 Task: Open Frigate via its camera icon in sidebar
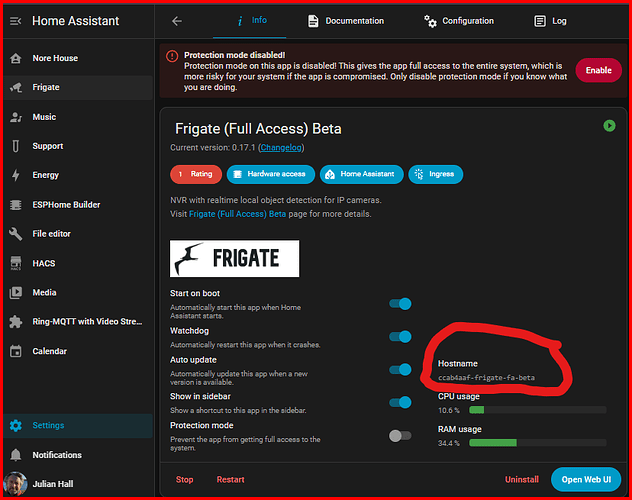[16, 87]
